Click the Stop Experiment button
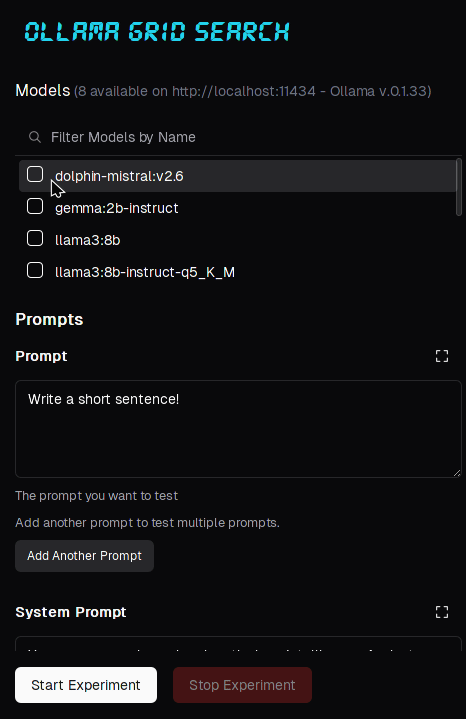This screenshot has width=466, height=719. (242, 685)
